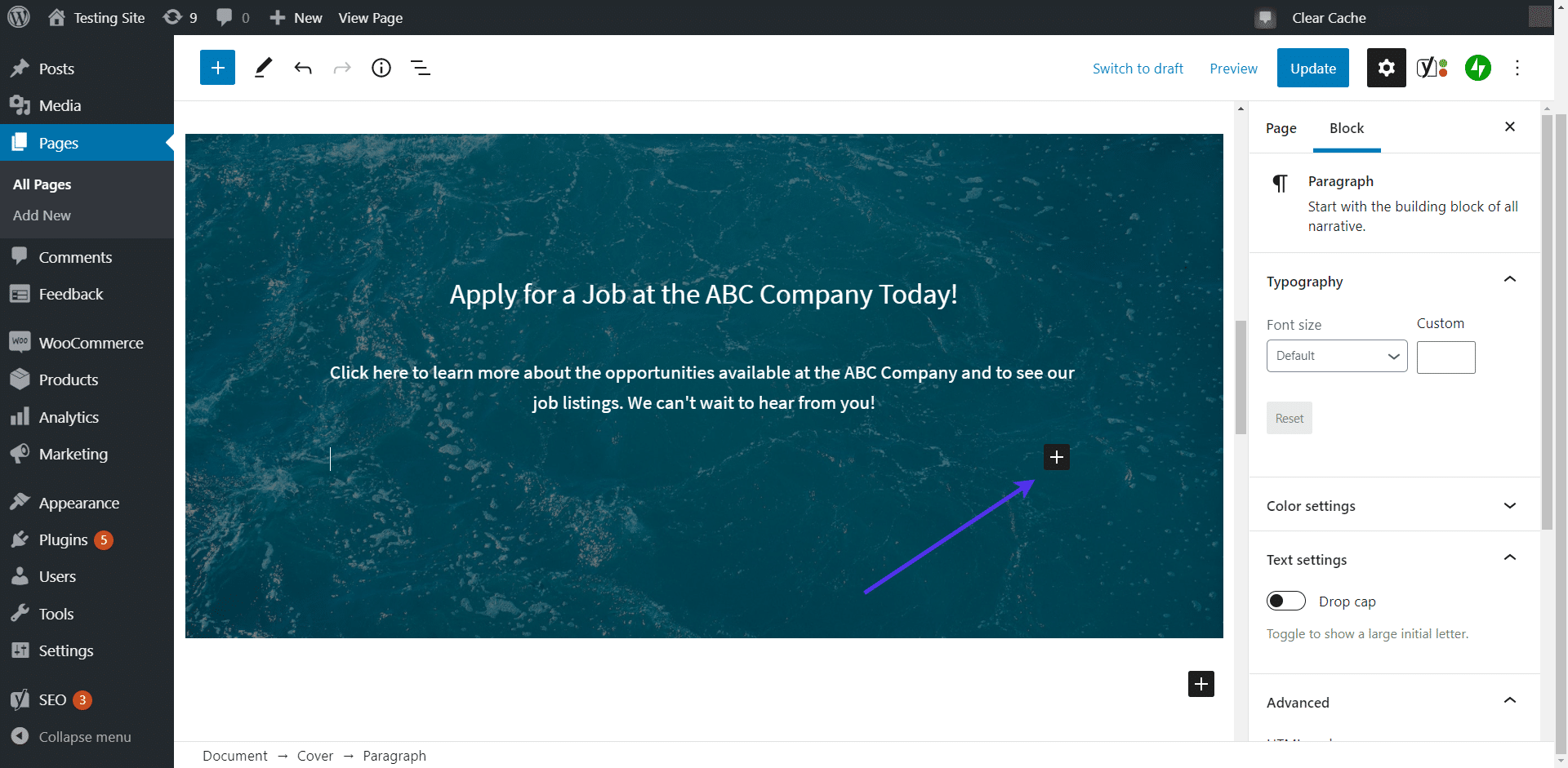Enable the Drop cap toggle
The image size is (1568, 768).
coord(1286,602)
